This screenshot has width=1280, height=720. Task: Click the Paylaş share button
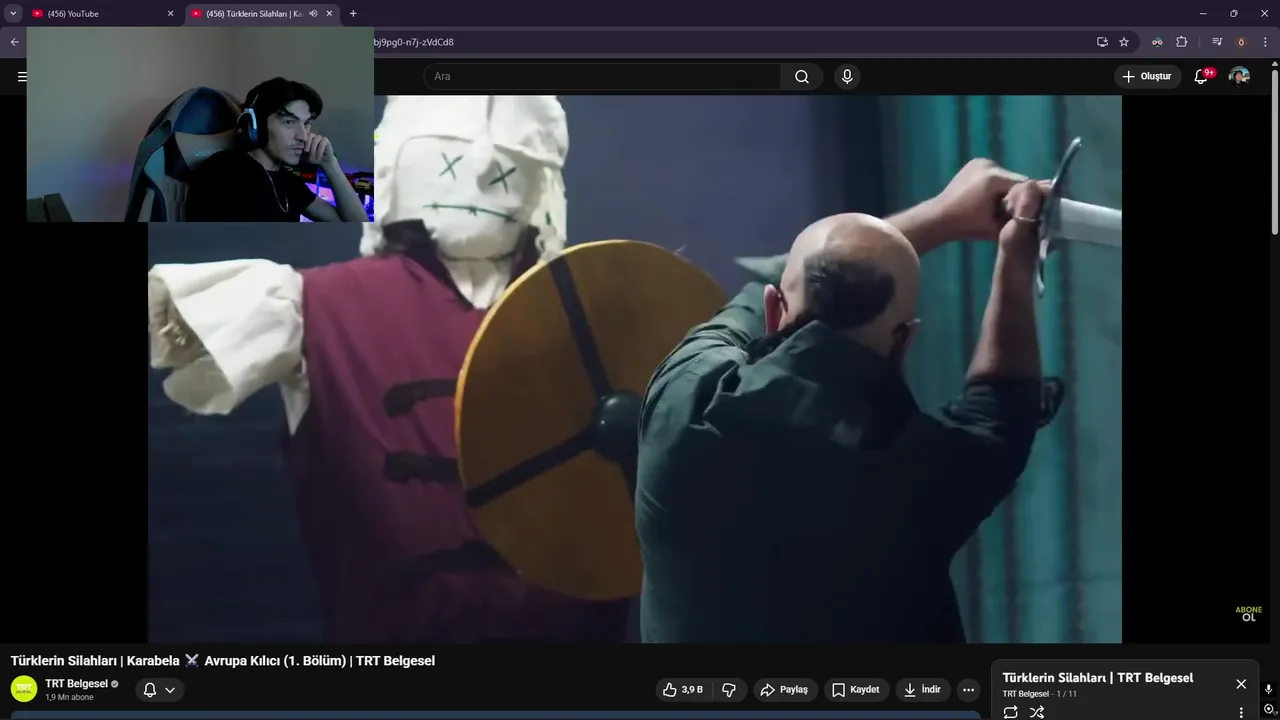[x=784, y=690]
